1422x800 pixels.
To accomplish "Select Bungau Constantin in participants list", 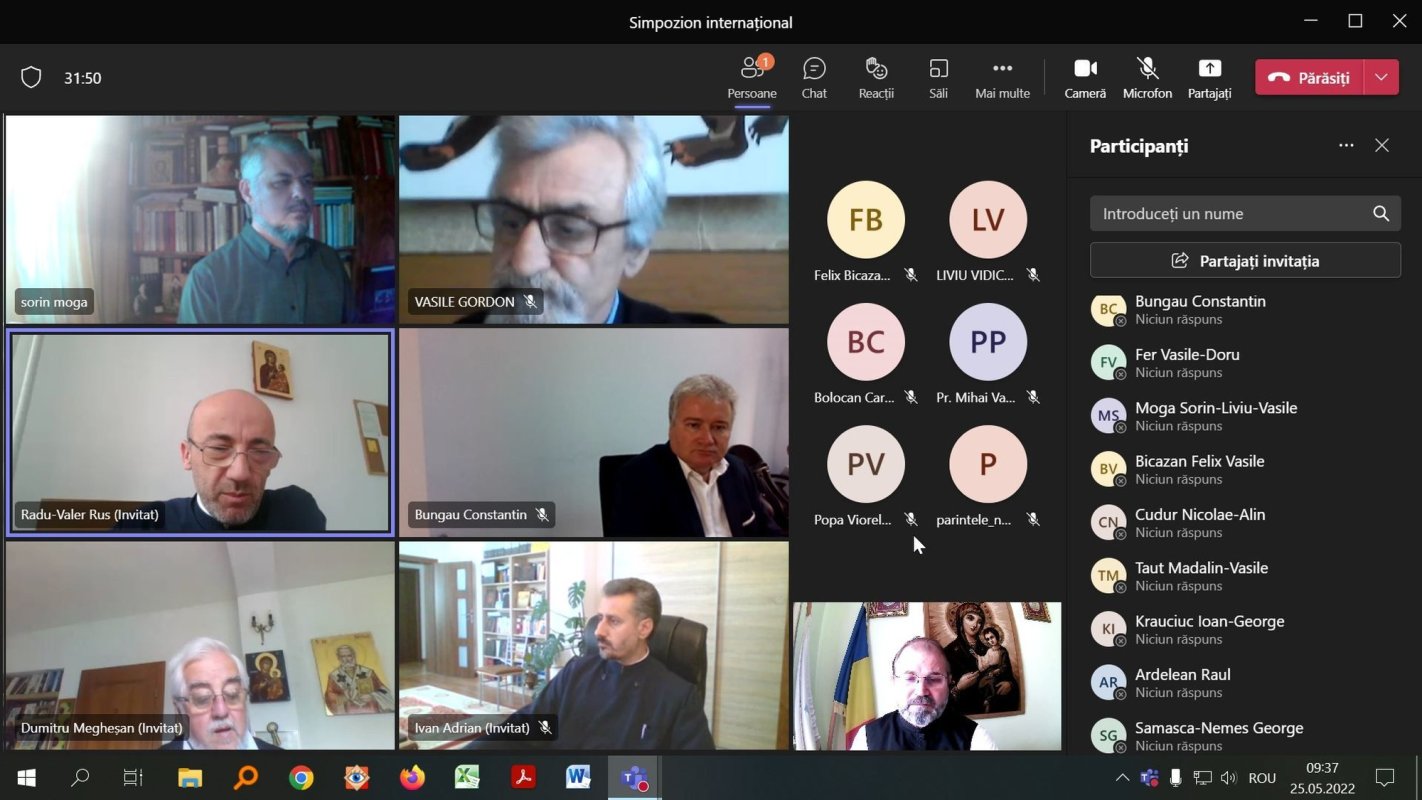I will point(1200,309).
